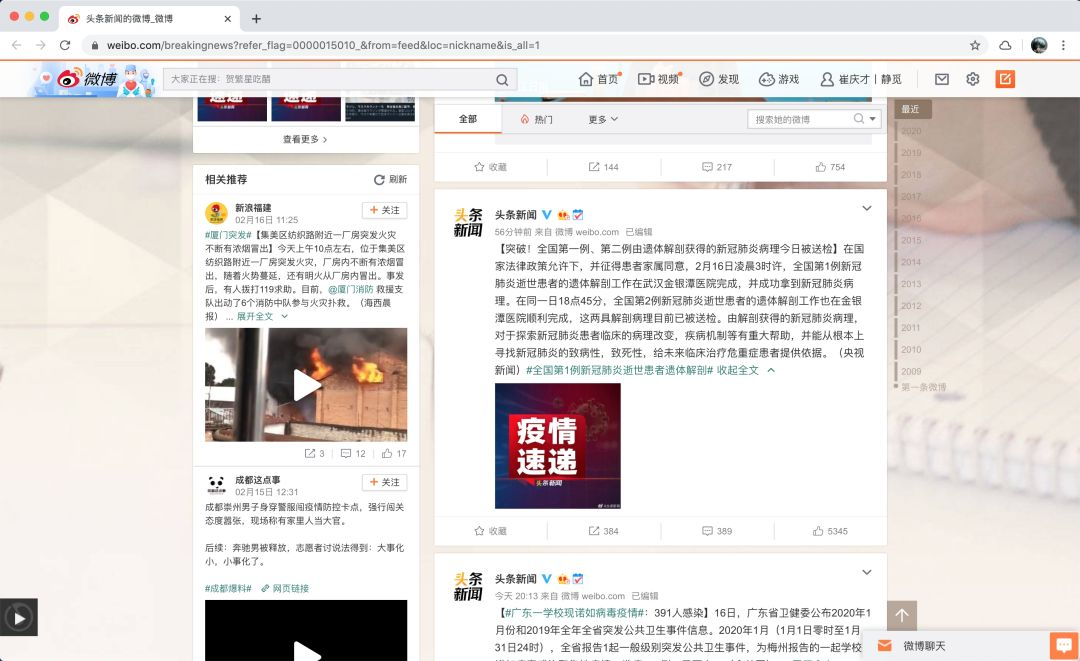
Task: Open the 微博聊天 chat panel
Action: tap(953, 646)
